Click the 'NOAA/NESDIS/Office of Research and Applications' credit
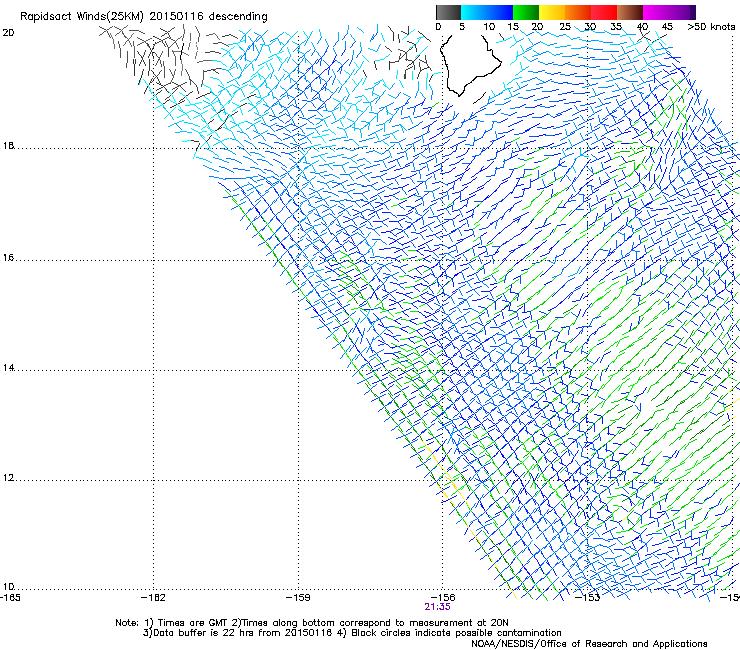 [589, 643]
